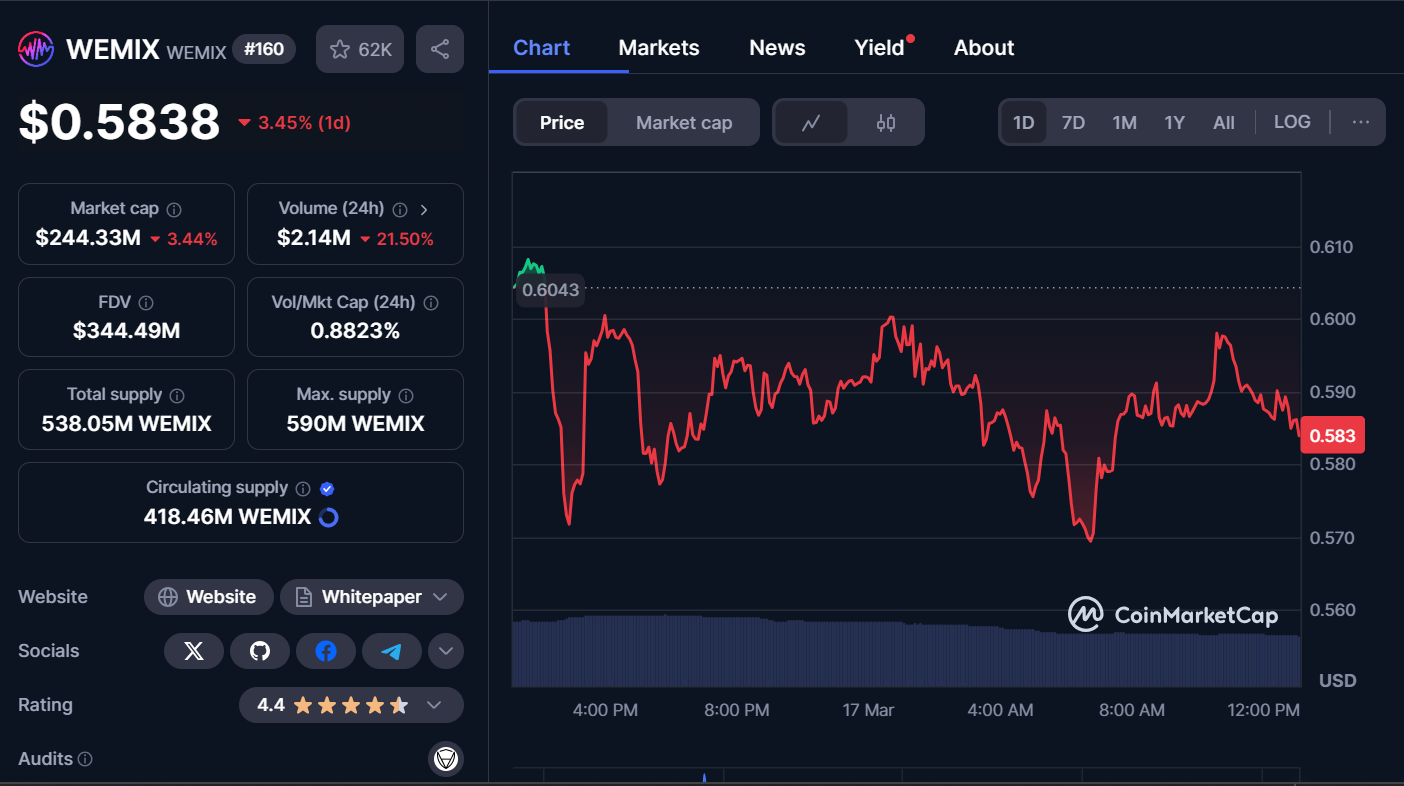Open the Yield tab
The width and height of the screenshot is (1404, 786).
tap(880, 48)
